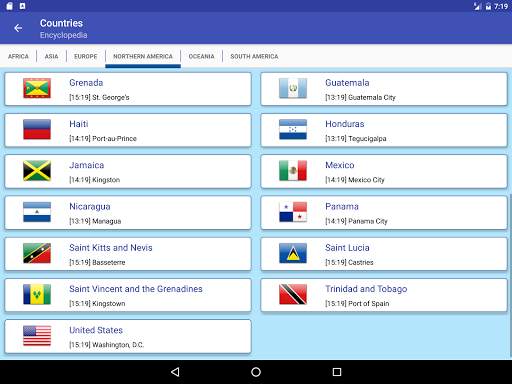Open the Honduras country name
The height and width of the screenshot is (384, 512).
point(345,124)
